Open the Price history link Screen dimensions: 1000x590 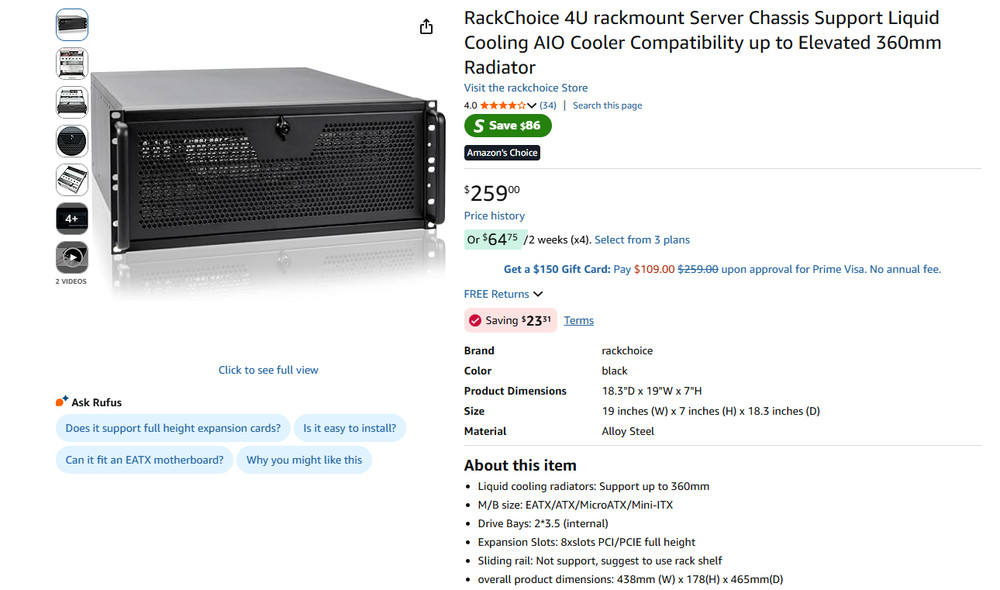pos(494,215)
